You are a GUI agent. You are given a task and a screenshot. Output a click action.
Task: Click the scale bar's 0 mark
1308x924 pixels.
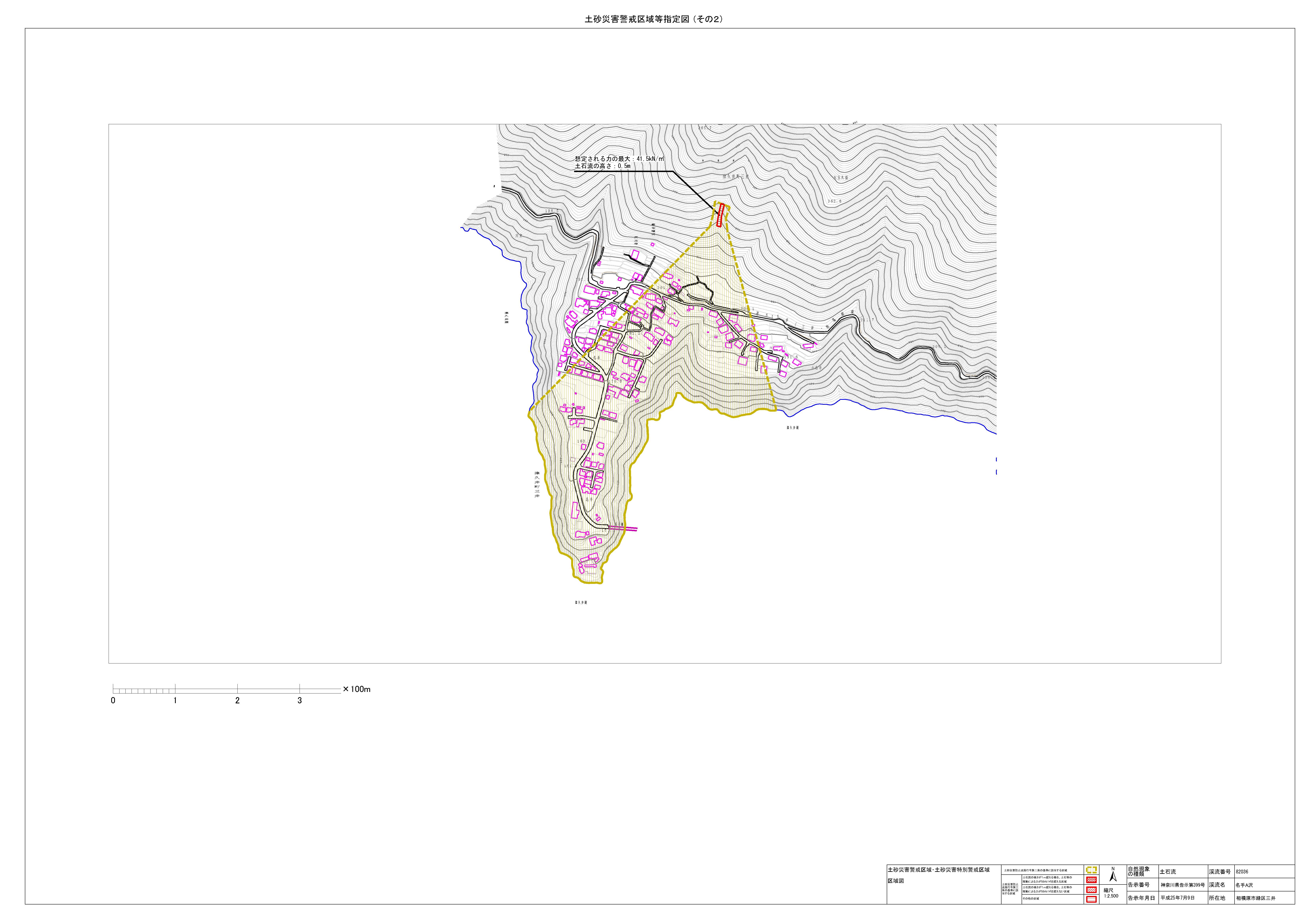[113, 700]
